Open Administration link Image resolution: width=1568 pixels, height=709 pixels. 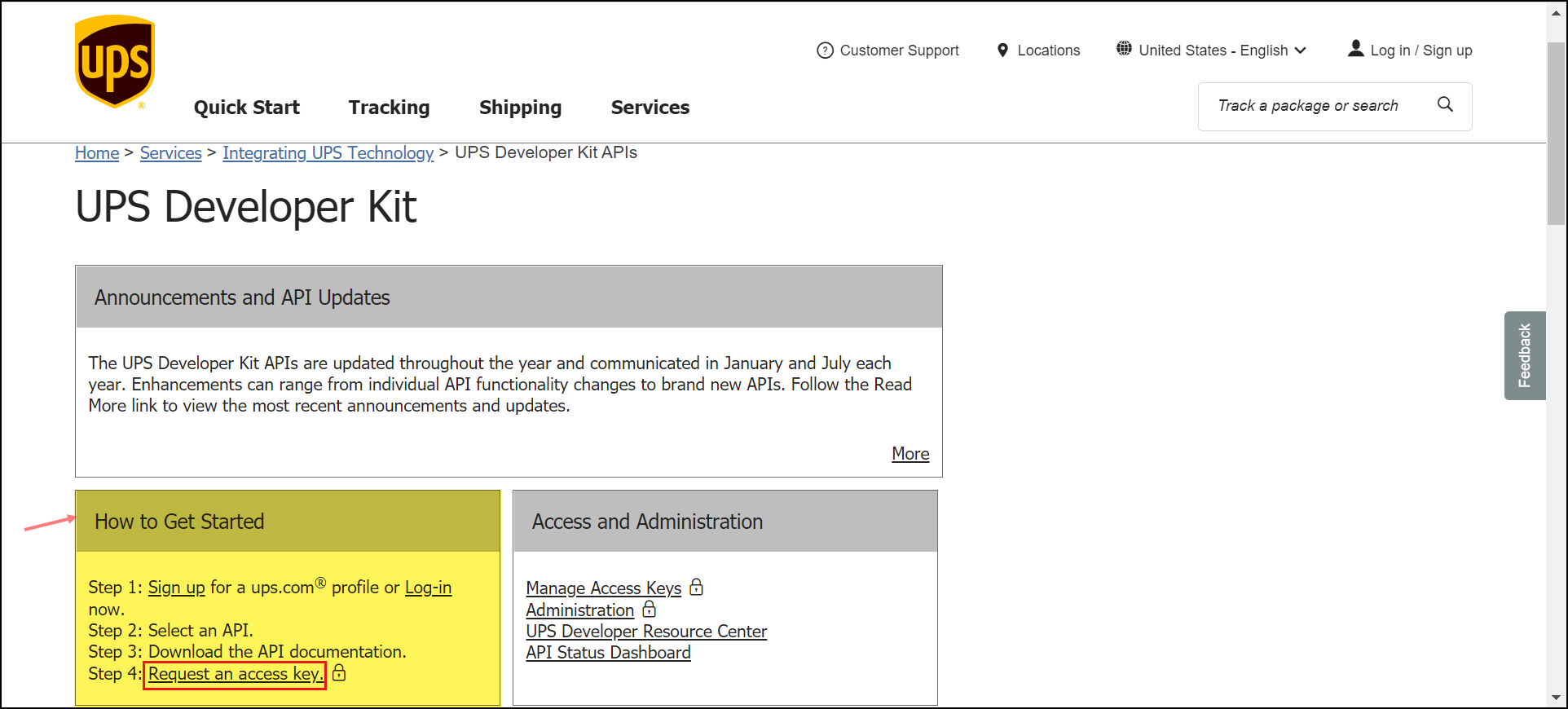click(580, 610)
